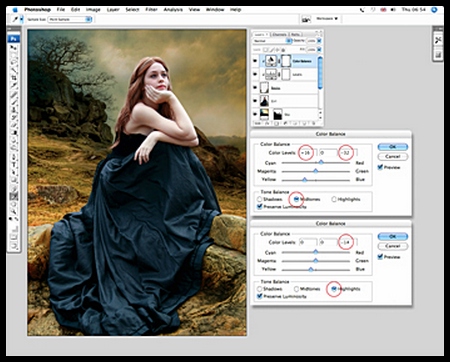450x362 pixels.
Task: Click Cyan-Red slider handle in upper dialog
Action: point(321,162)
